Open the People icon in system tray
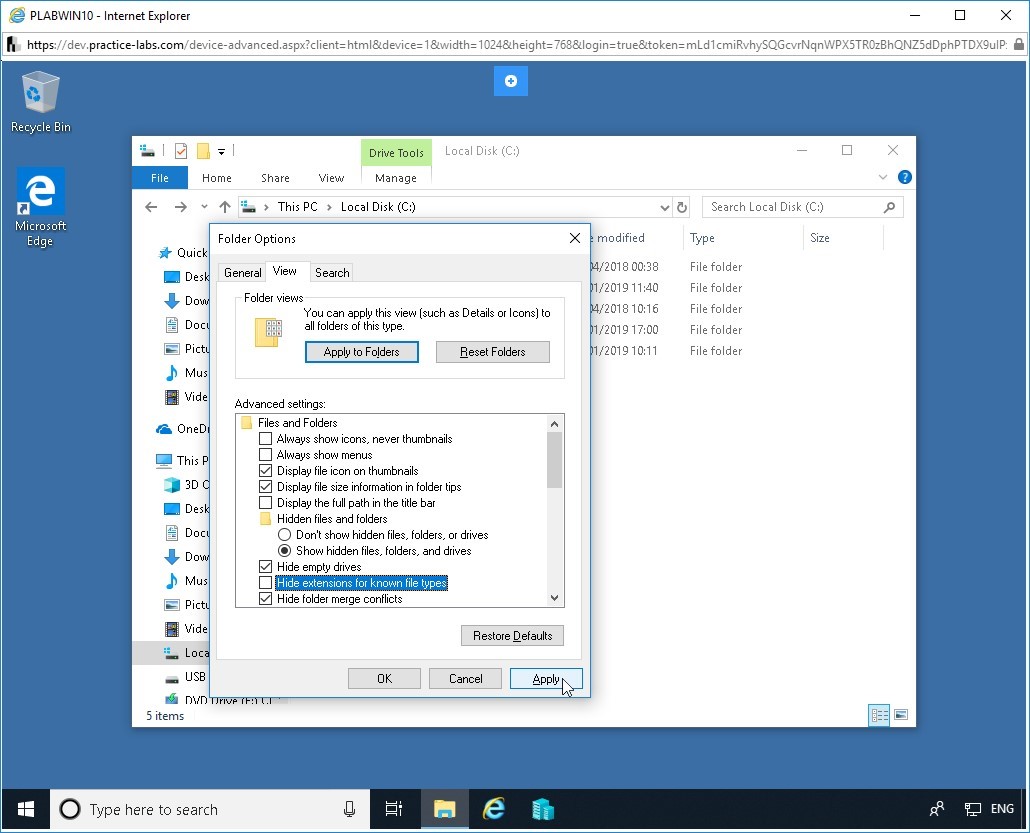Image resolution: width=1030 pixels, height=833 pixels. [x=937, y=809]
